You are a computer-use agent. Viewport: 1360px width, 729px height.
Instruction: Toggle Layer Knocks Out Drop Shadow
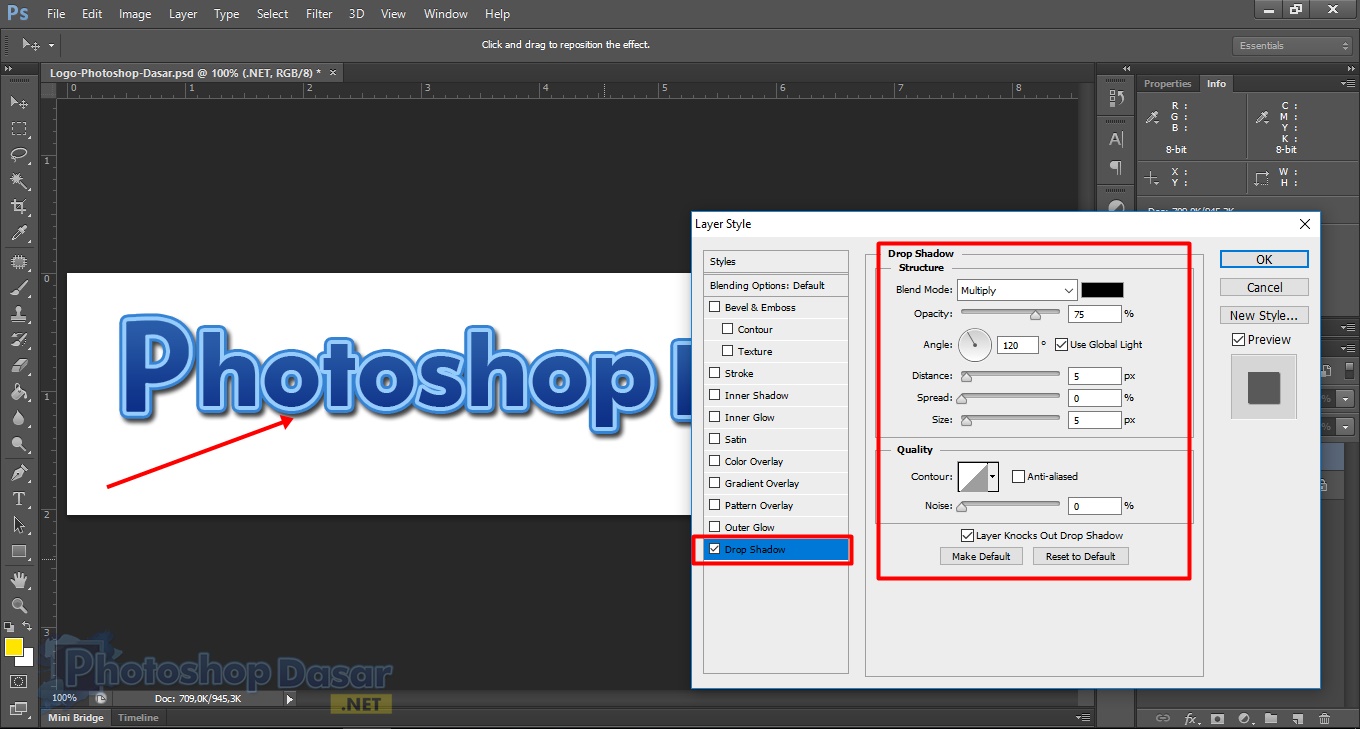pos(967,536)
